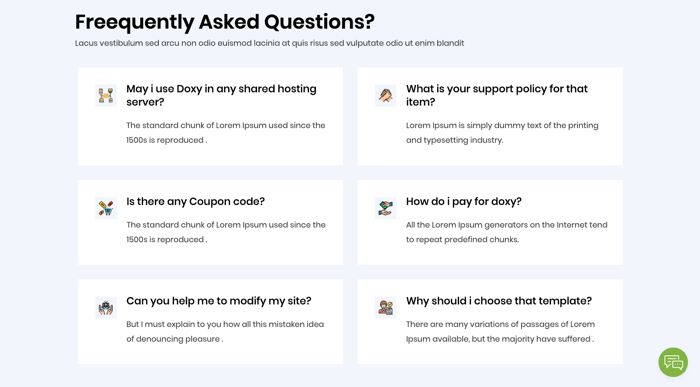Open "May i use Doxy in any shared hosting server?"
700x387 pixels.
(x=221, y=95)
